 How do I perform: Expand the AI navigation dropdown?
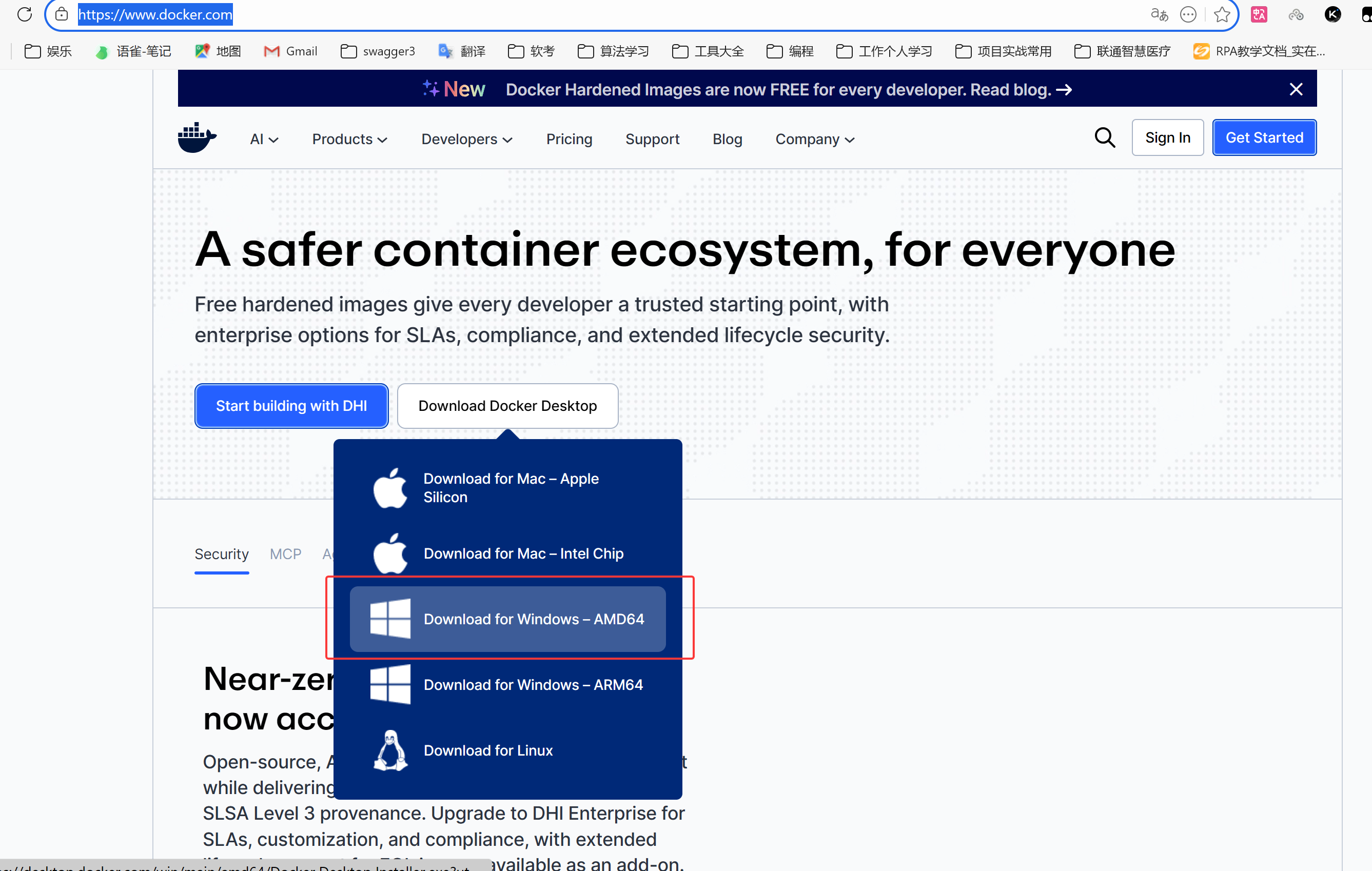coord(264,139)
